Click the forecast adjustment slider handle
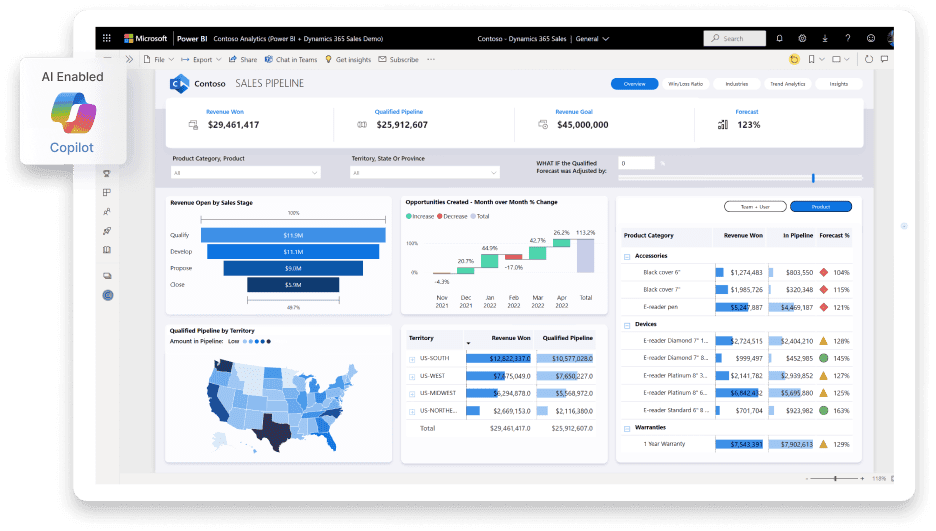936x531 pixels. [x=813, y=178]
